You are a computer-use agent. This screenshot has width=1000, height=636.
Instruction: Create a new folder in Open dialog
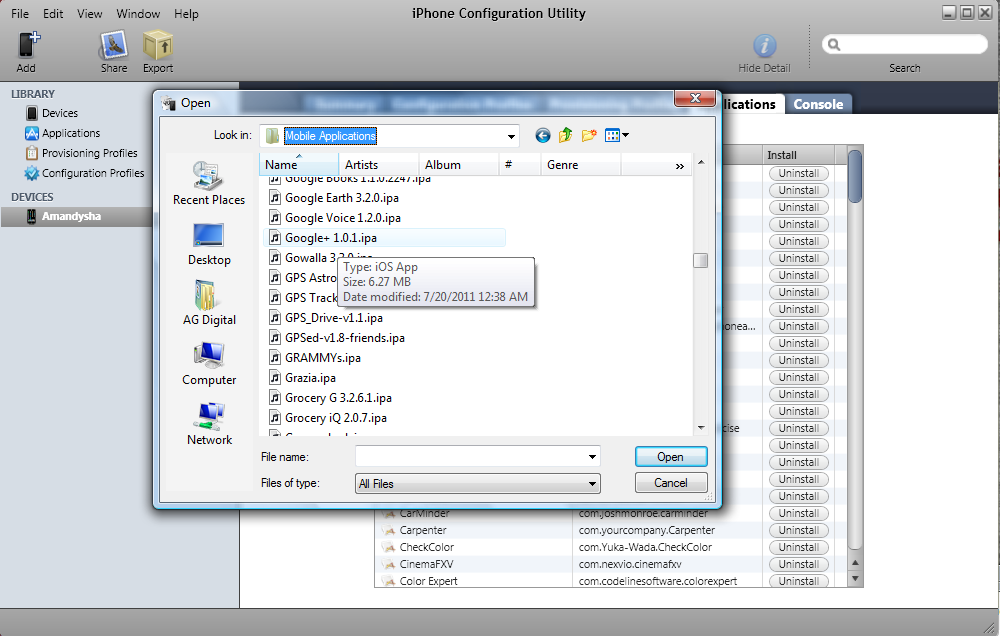pyautogui.click(x=589, y=135)
